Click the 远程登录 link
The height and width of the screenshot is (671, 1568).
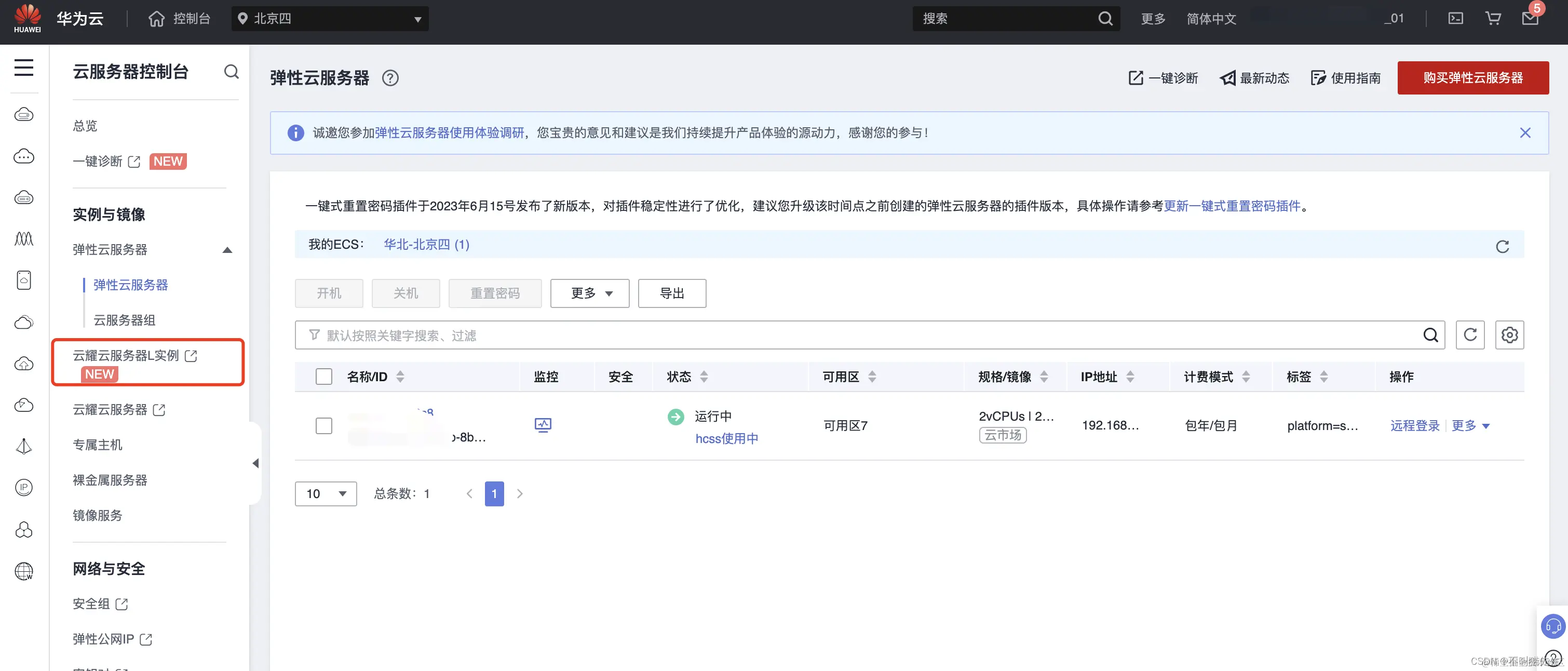[x=1415, y=426]
